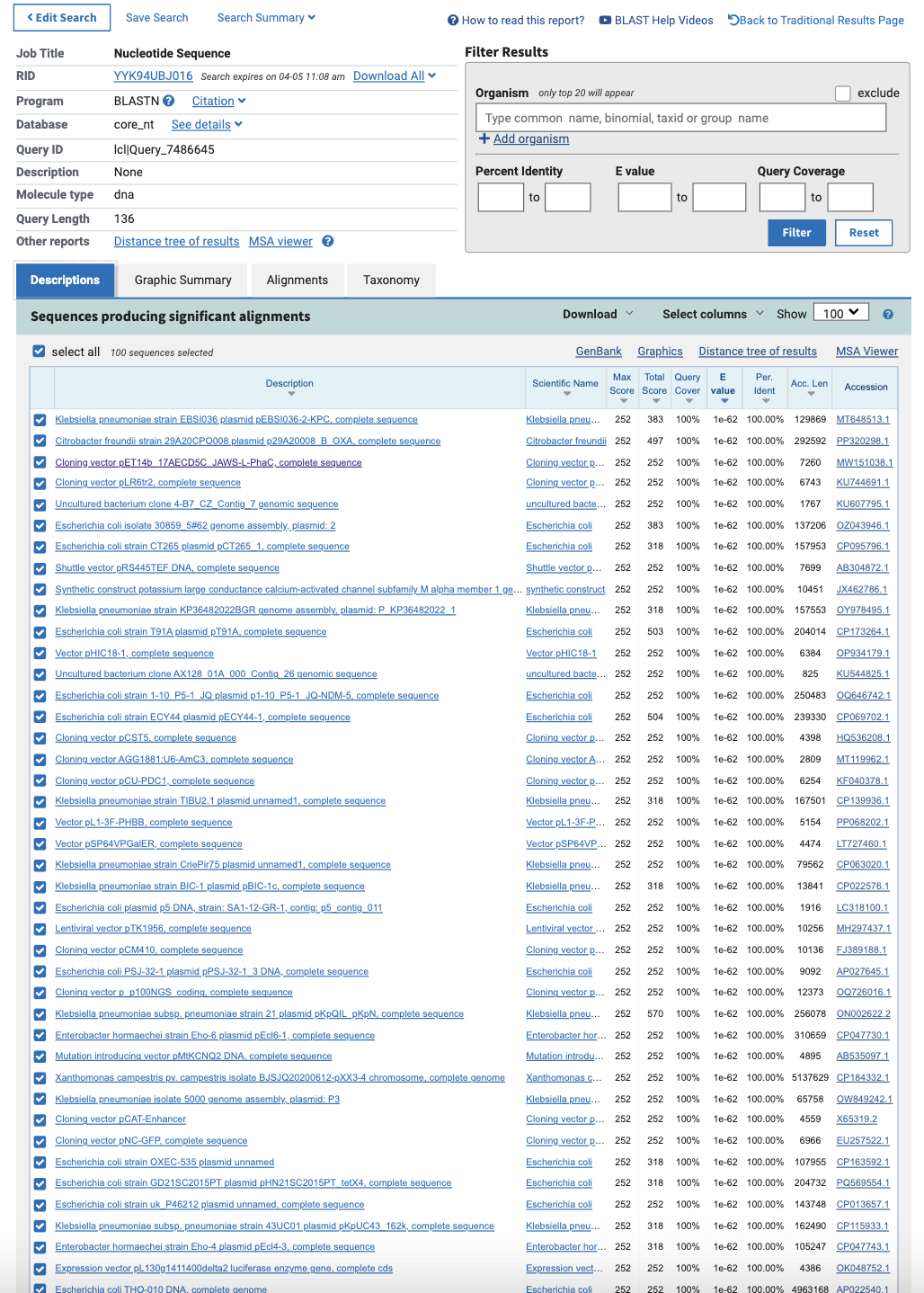
Task: Click Save Search
Action: pyautogui.click(x=157, y=17)
